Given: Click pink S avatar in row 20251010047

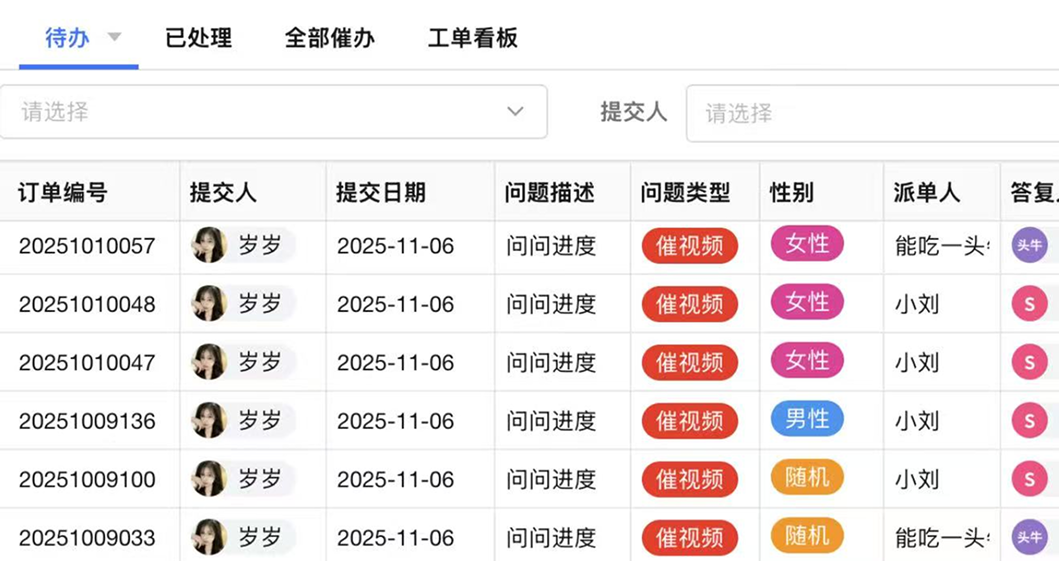Looking at the screenshot, I should [x=1029, y=362].
